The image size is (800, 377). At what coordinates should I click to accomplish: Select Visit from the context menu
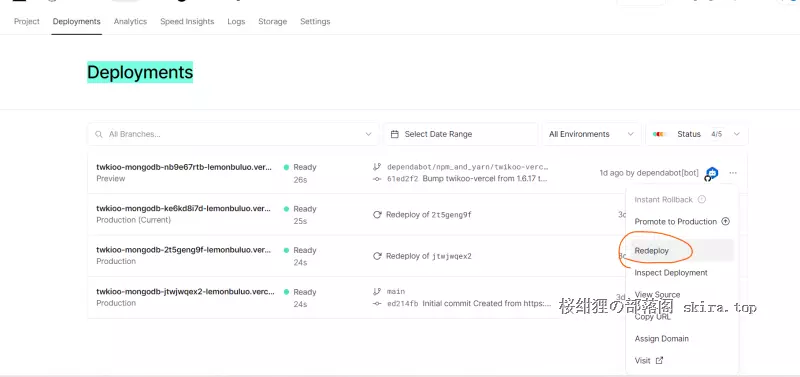click(x=682, y=360)
